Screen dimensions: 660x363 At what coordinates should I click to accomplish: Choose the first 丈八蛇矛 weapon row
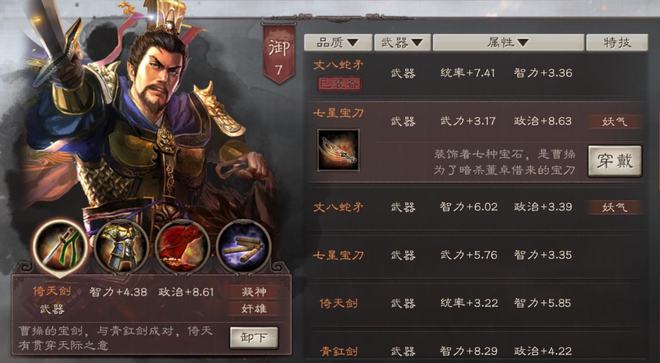[476, 75]
